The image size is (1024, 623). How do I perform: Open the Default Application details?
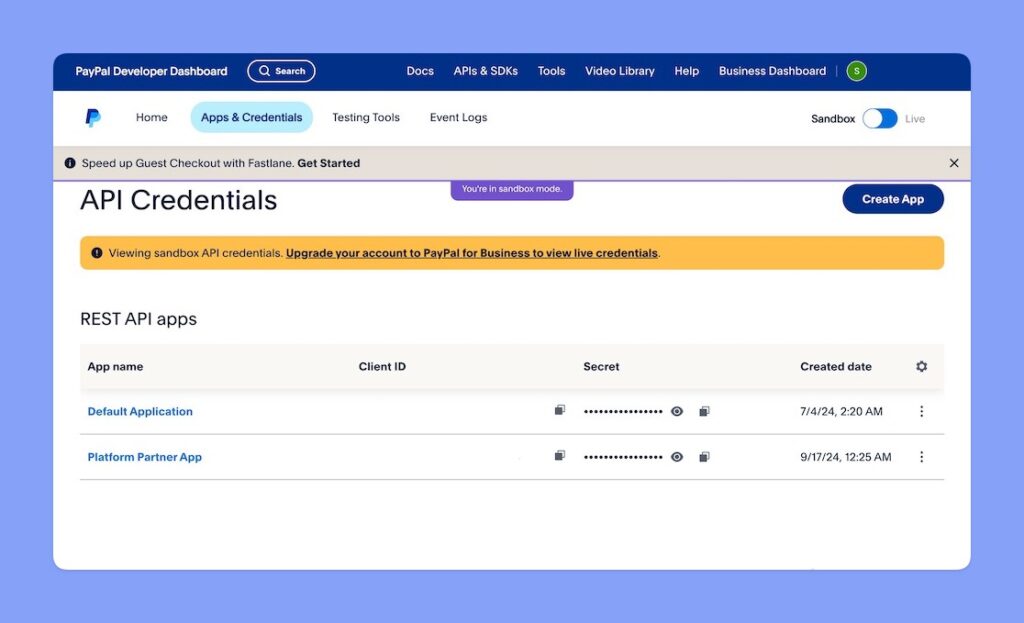pyautogui.click(x=140, y=410)
